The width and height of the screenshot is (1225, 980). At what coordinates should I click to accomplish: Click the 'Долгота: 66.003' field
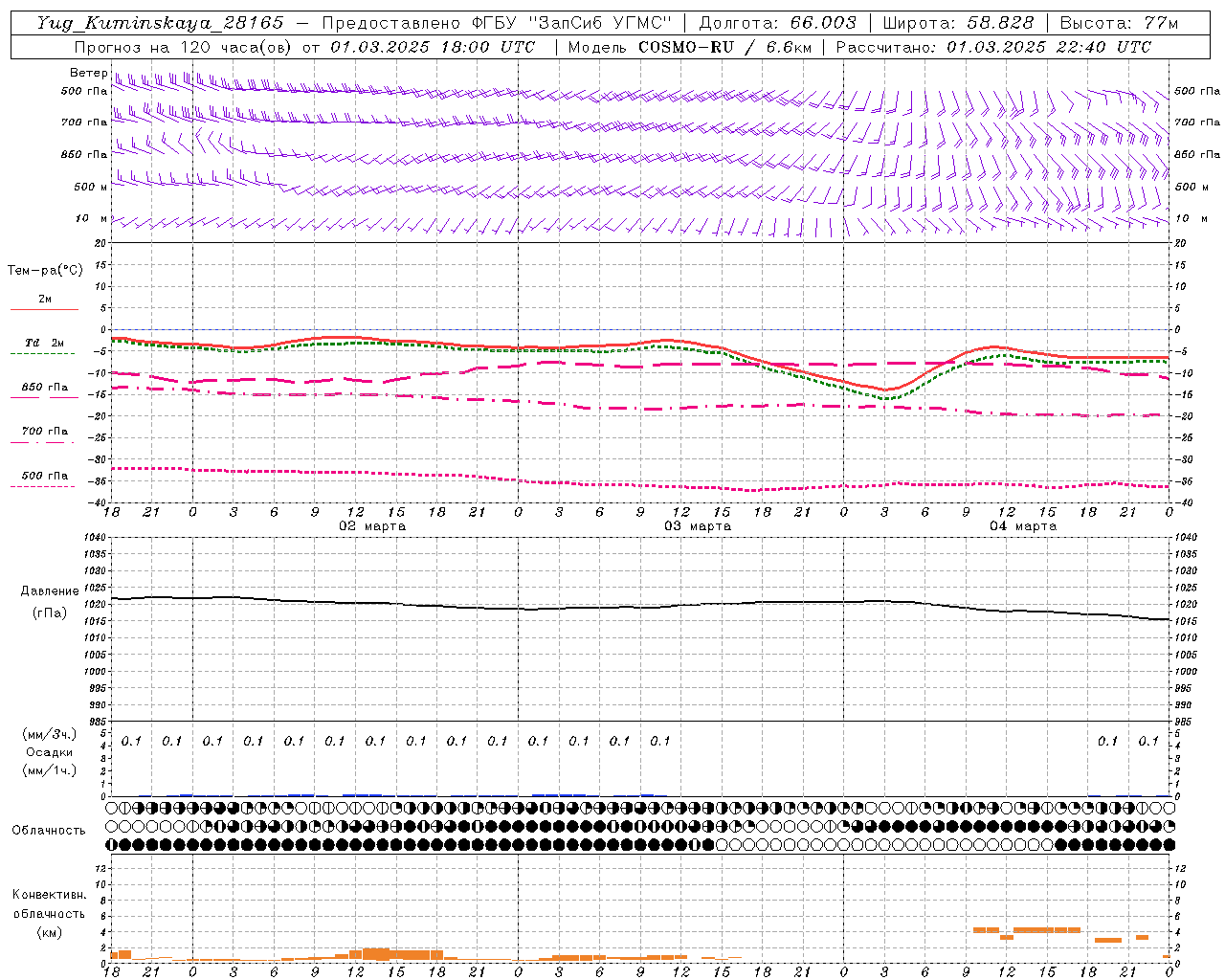(777, 23)
